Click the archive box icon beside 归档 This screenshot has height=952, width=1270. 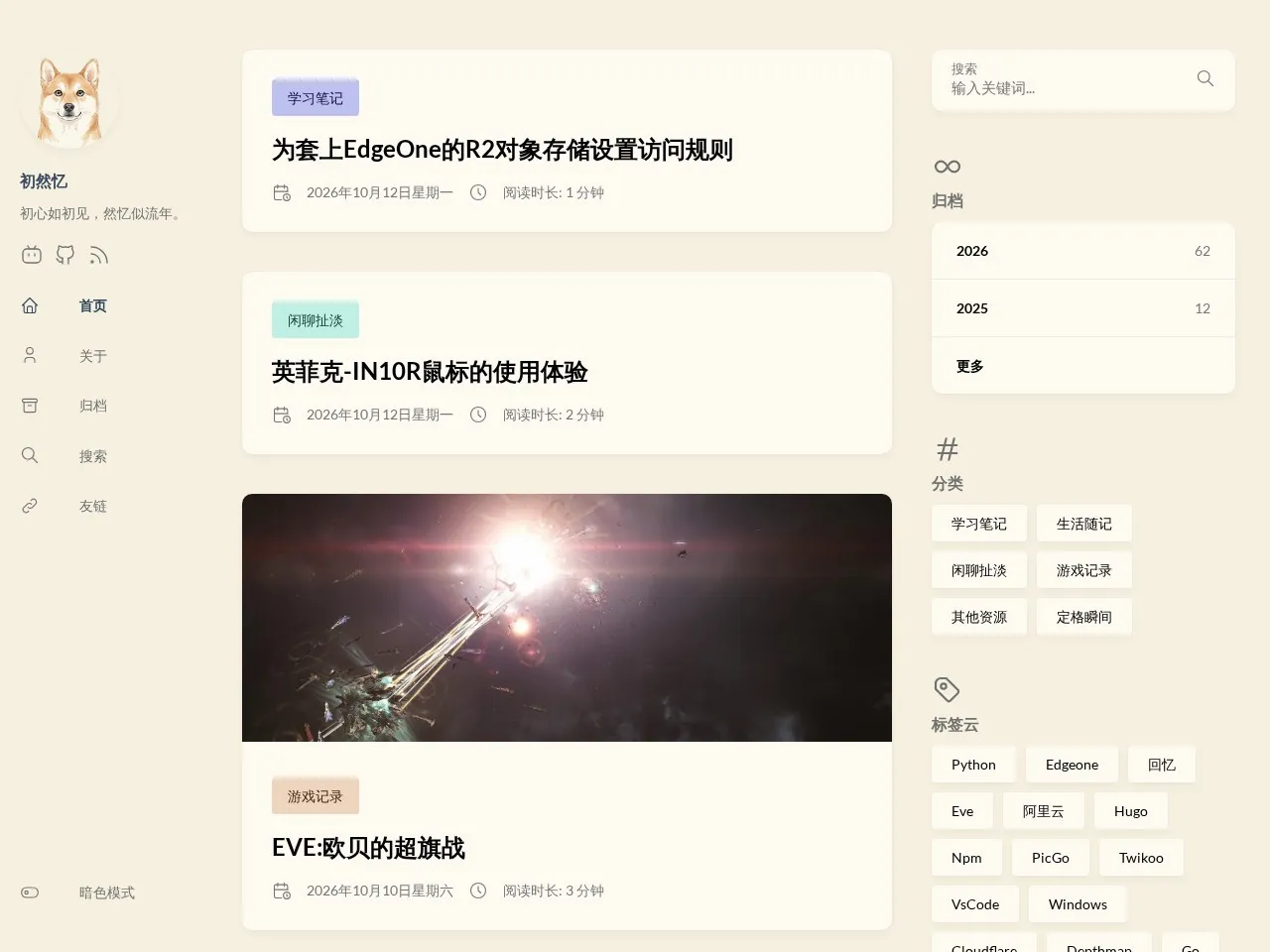pos(30,406)
